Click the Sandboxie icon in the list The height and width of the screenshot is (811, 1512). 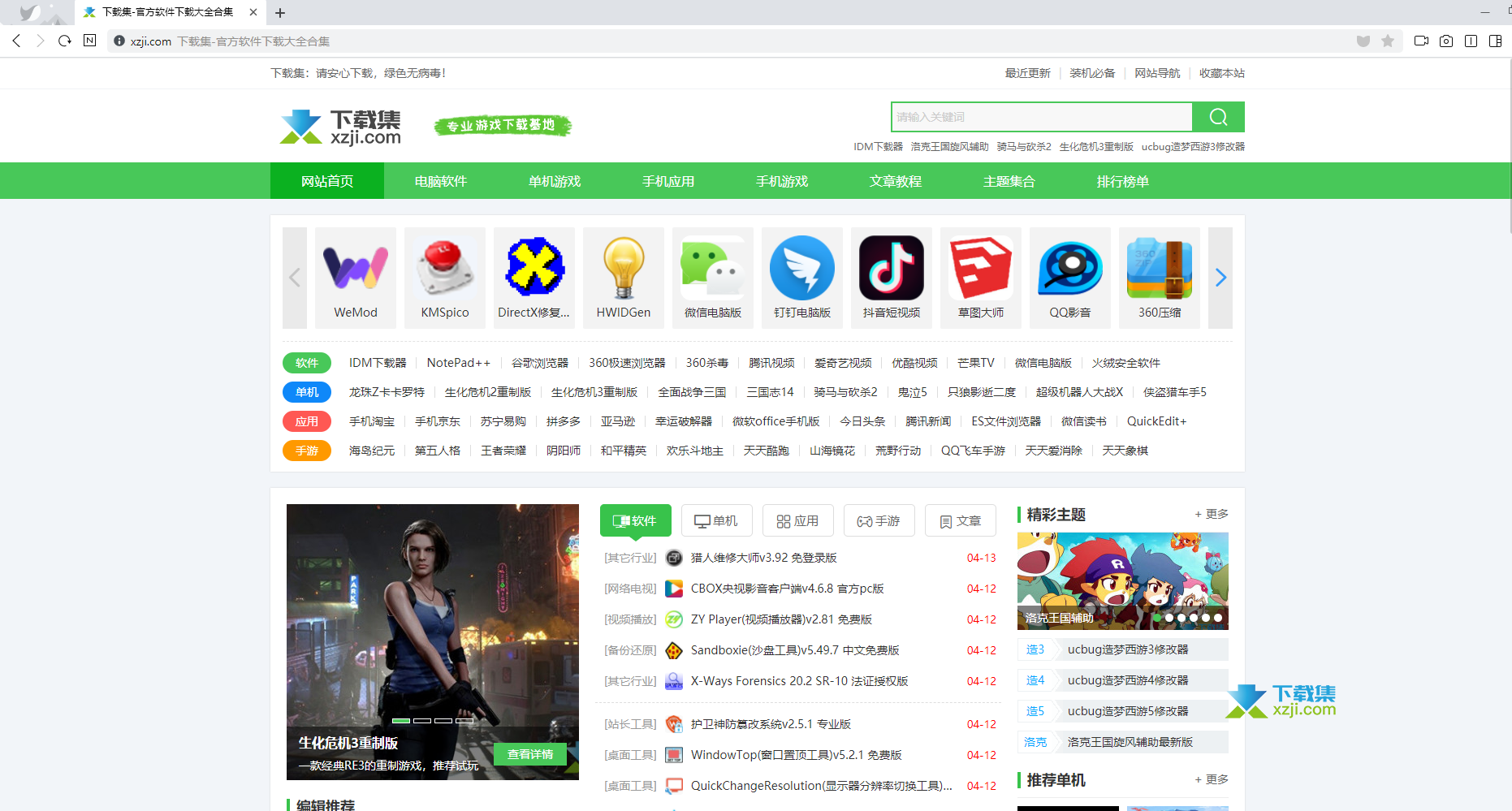(674, 650)
